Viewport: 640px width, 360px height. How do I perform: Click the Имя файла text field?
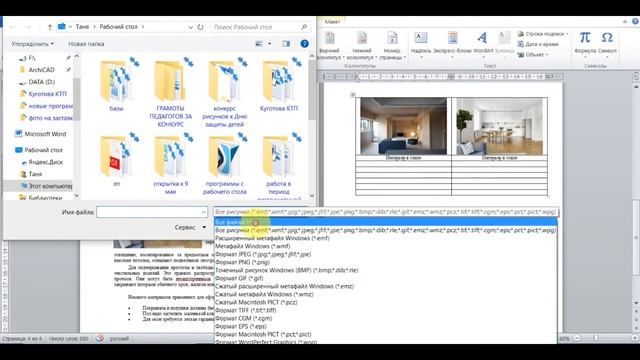coord(149,212)
